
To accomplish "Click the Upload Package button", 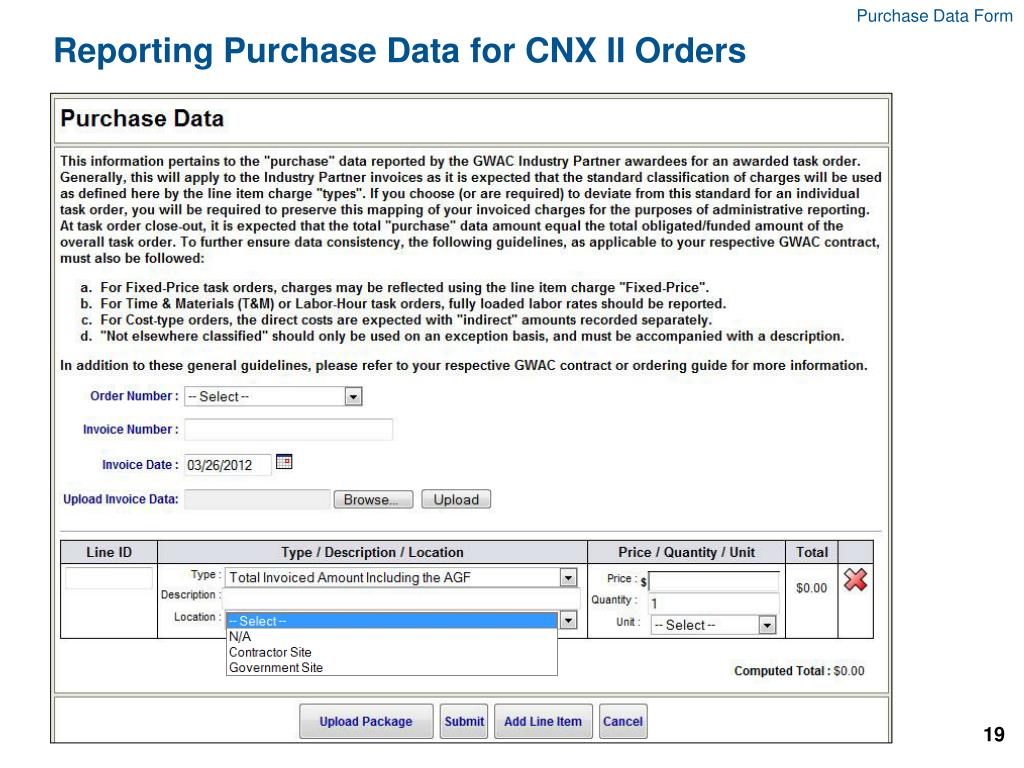I will 366,722.
